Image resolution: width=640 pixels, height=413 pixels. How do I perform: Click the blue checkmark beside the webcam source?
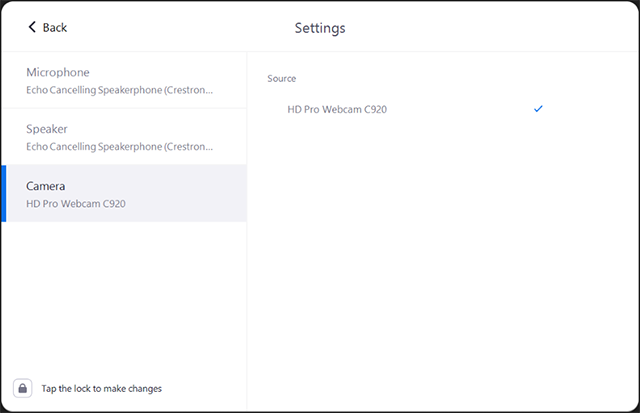pos(538,108)
